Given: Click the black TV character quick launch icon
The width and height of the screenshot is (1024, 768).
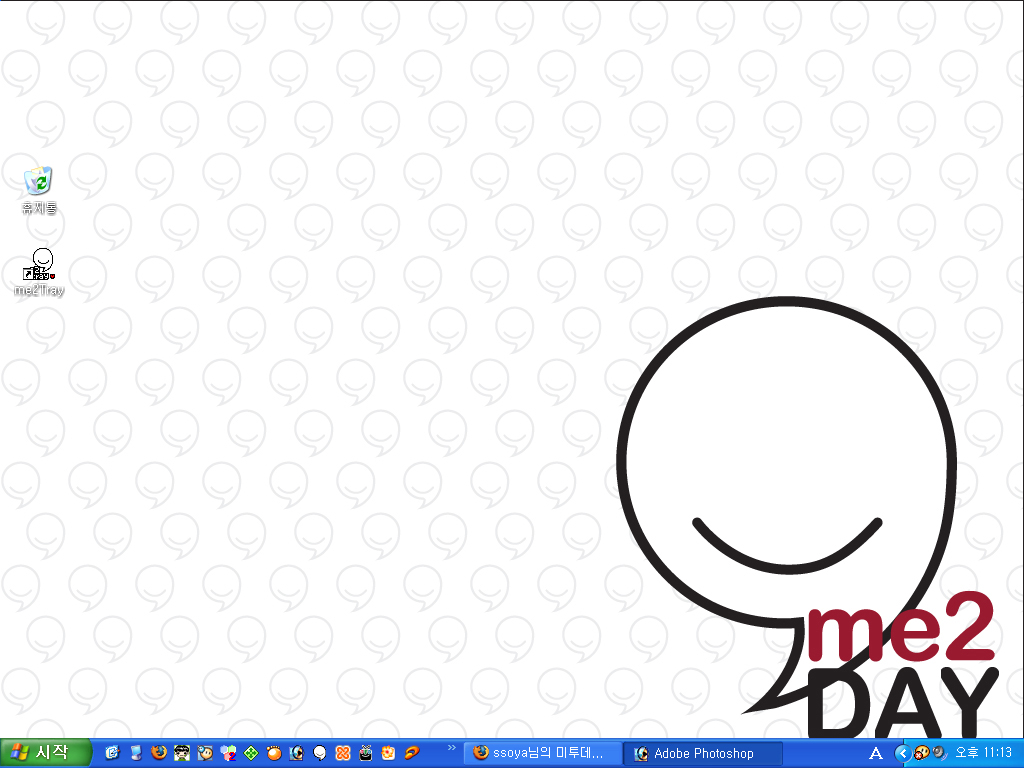Looking at the screenshot, I should [366, 753].
